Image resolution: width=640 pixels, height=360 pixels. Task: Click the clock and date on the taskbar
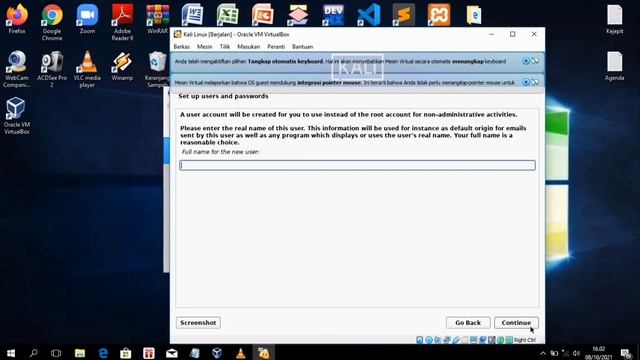coord(598,353)
